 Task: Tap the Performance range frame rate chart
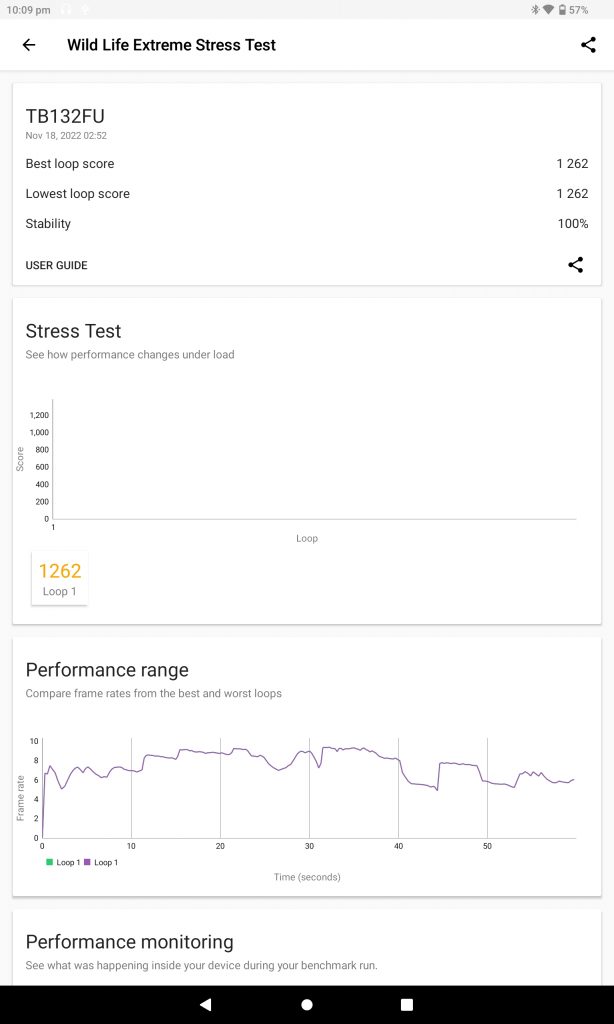[x=308, y=790]
